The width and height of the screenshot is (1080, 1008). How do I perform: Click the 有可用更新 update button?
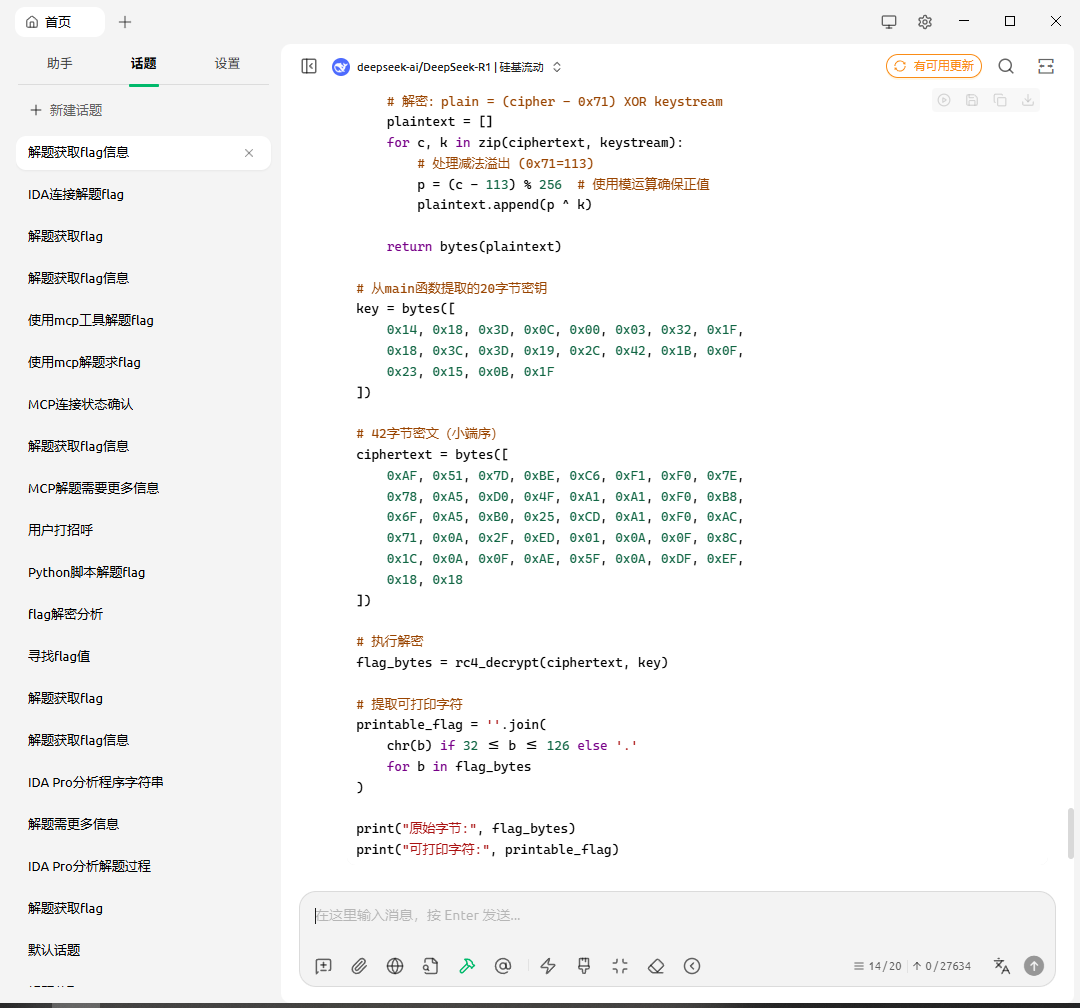[933, 66]
